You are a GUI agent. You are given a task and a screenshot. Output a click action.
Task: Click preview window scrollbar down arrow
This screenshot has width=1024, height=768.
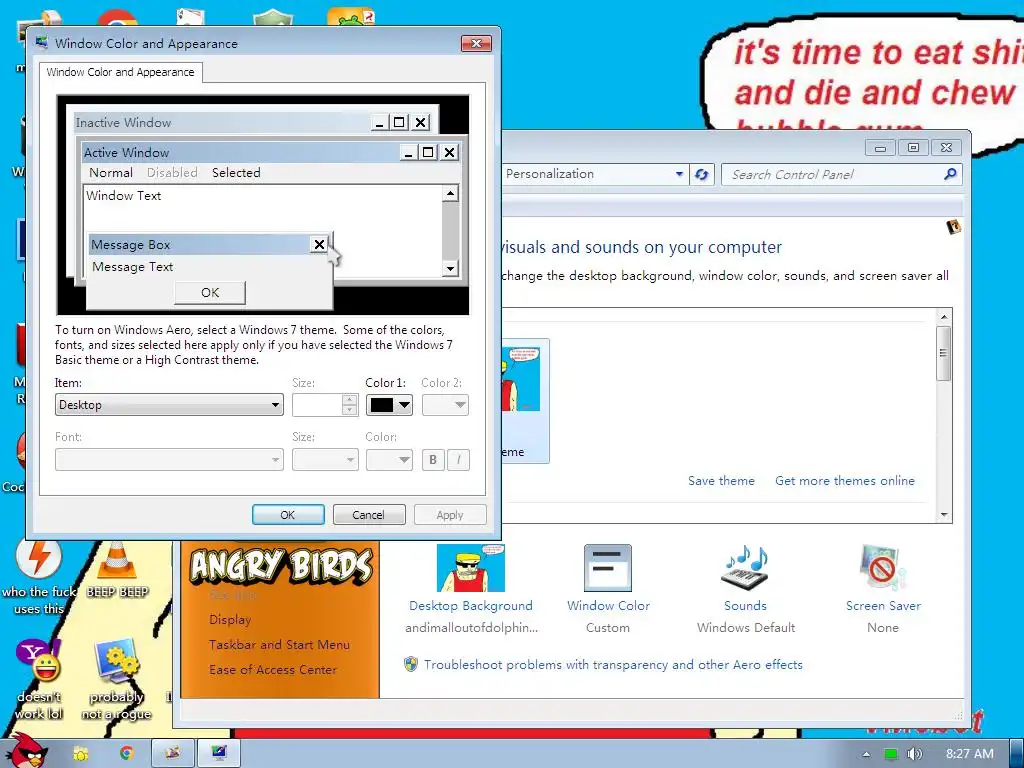tap(450, 268)
